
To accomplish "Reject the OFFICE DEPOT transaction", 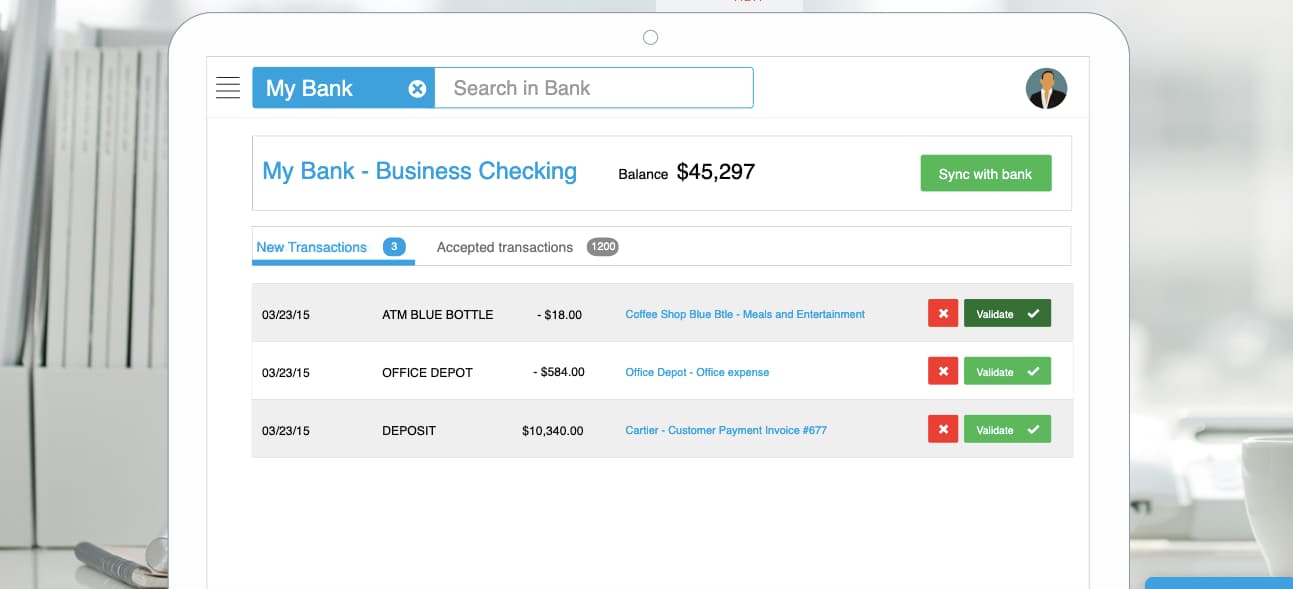I will pyautogui.click(x=942, y=372).
